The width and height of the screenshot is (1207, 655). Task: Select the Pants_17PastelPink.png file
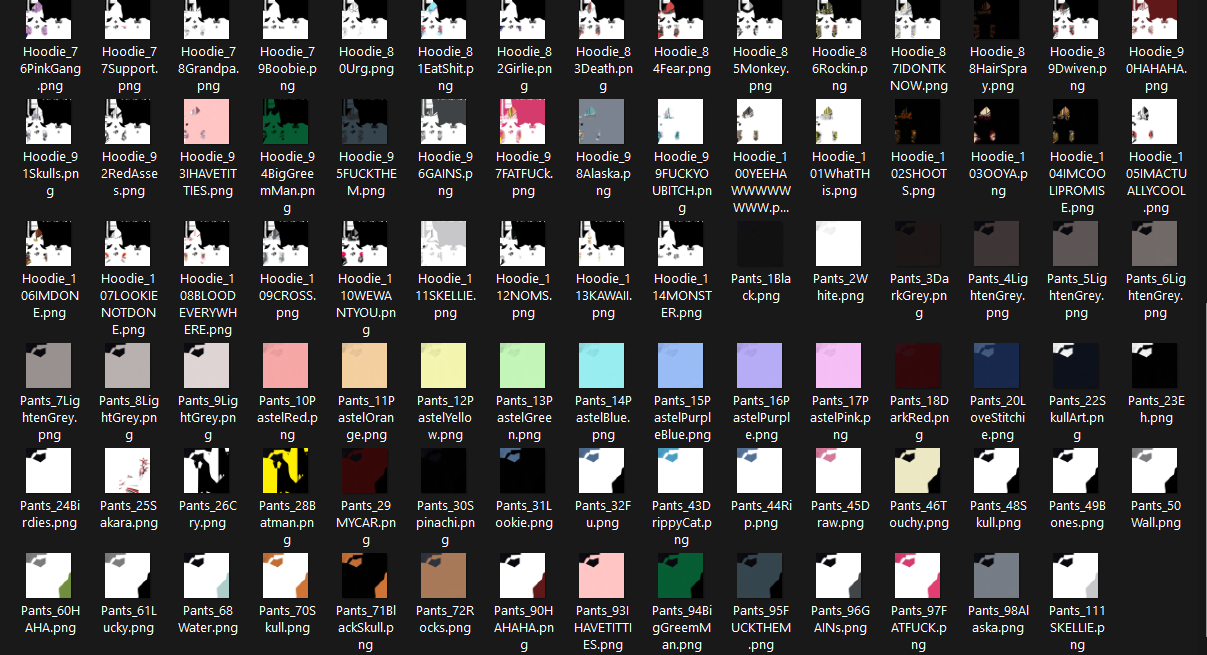point(838,392)
